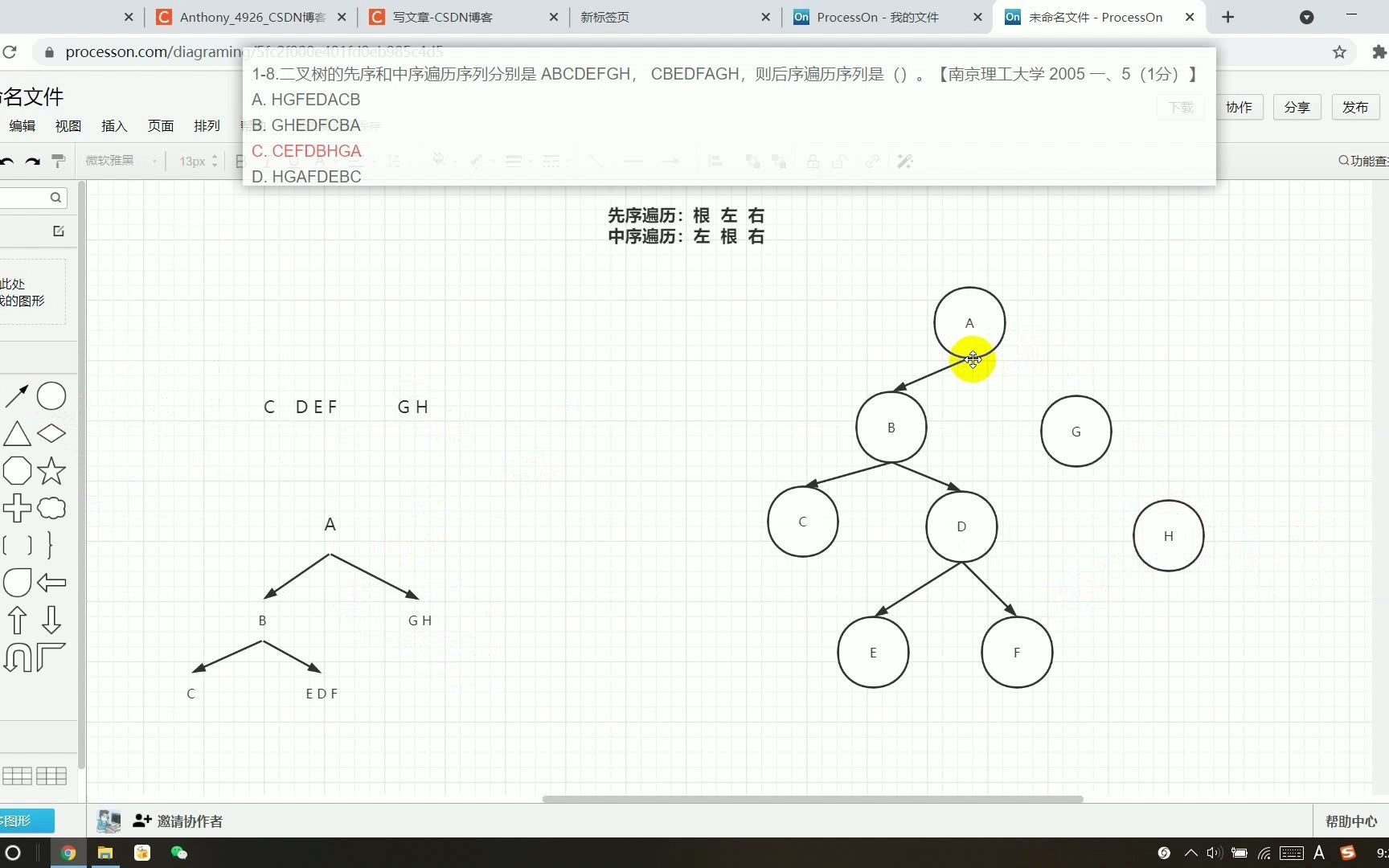This screenshot has height=868, width=1389.
Task: Select the circle shape in shape panel
Action: click(51, 396)
